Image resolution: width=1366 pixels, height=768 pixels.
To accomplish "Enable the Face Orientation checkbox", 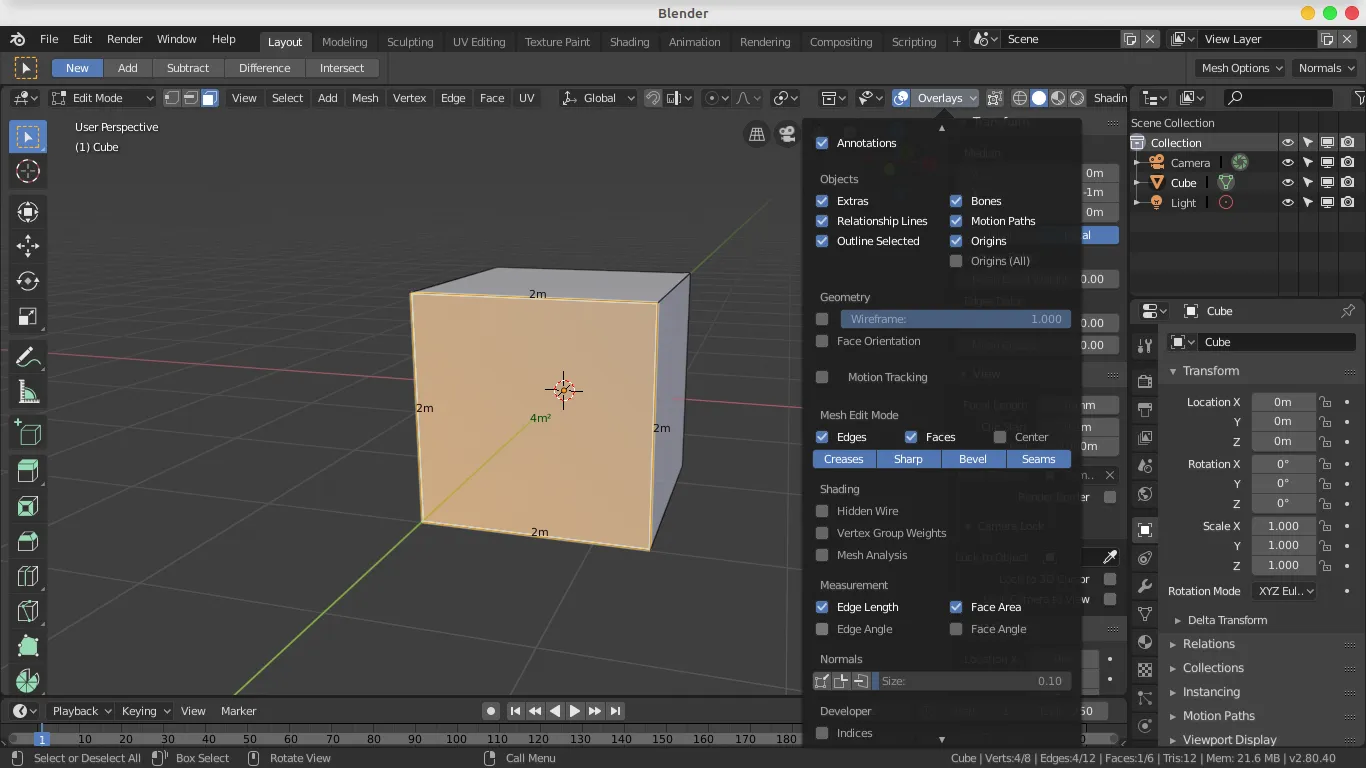I will [822, 341].
